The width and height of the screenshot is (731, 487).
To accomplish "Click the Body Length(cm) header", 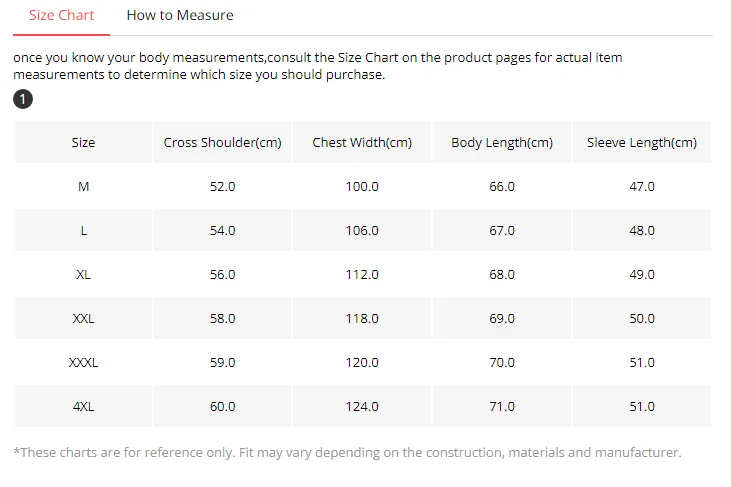I will pyautogui.click(x=502, y=142).
